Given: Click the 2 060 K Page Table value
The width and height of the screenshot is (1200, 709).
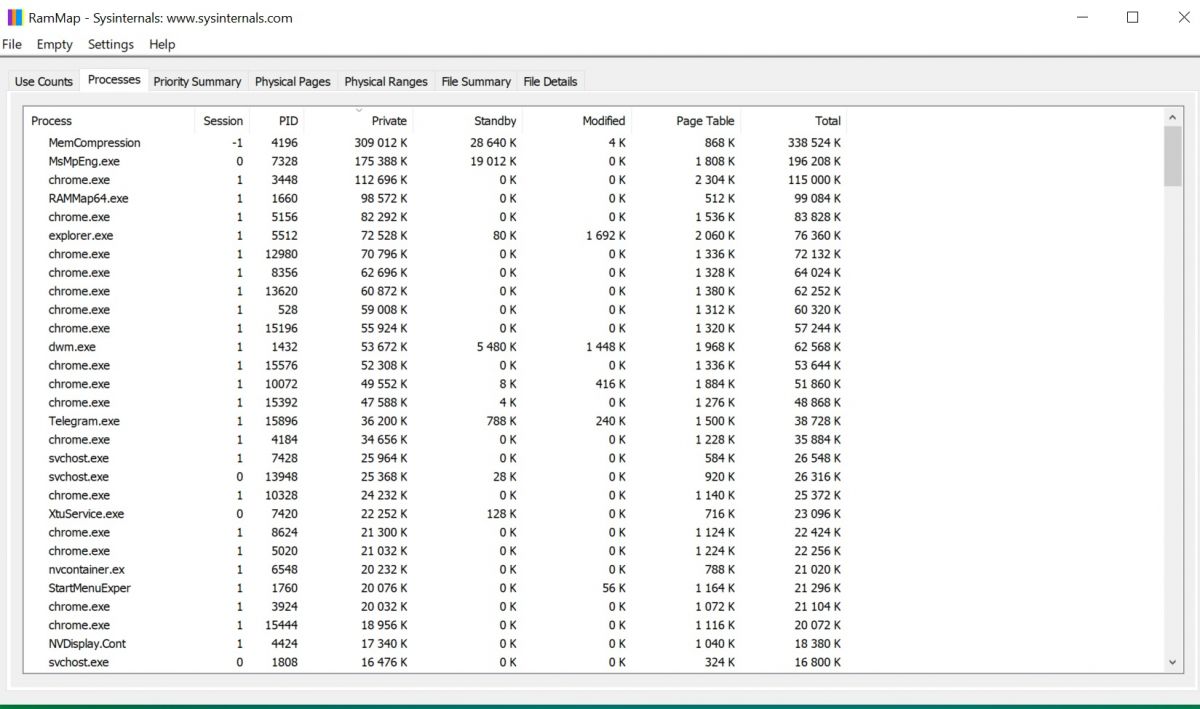Looking at the screenshot, I should coord(715,236).
